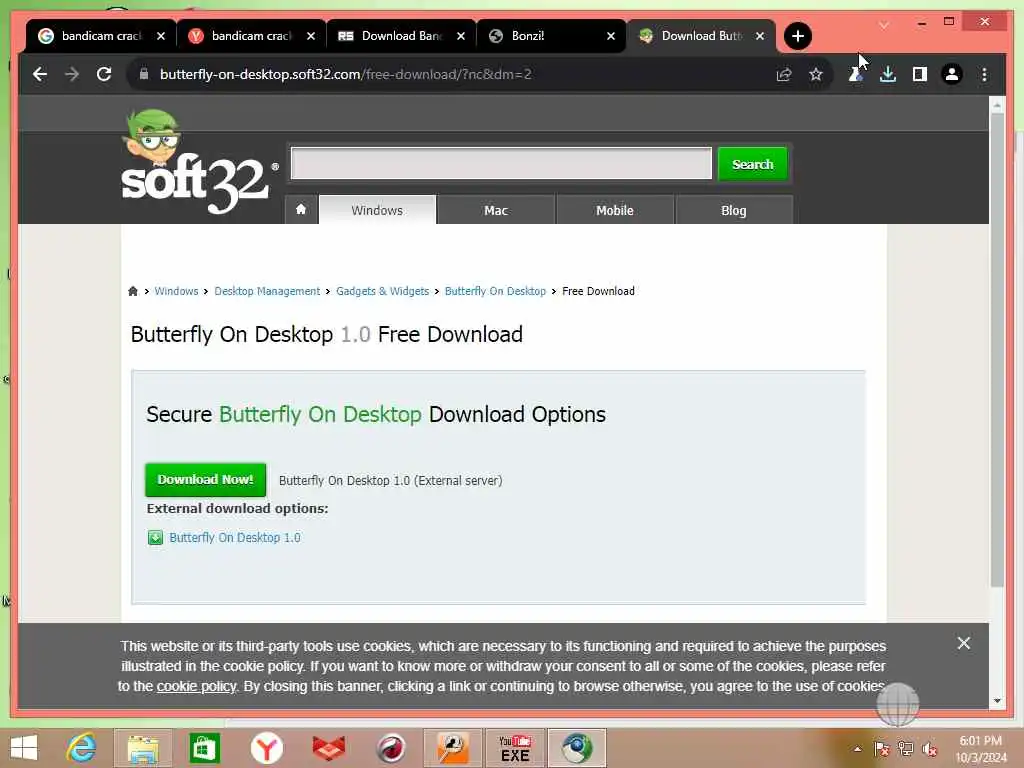The image size is (1024, 768).
Task: Open the Butterfly On Desktop 1.0 external link
Action: pyautogui.click(x=235, y=537)
